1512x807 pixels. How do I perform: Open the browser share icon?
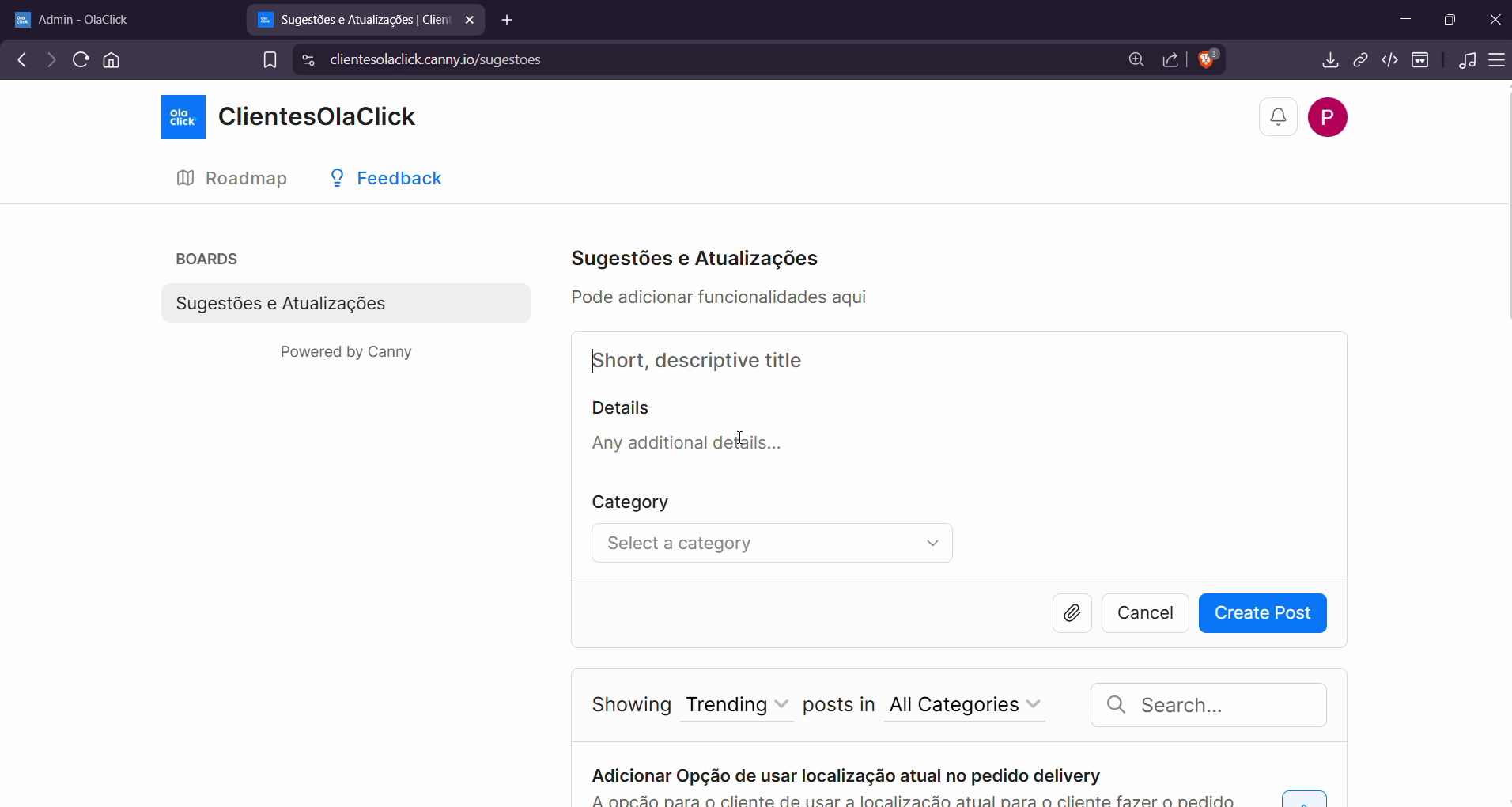click(1170, 60)
